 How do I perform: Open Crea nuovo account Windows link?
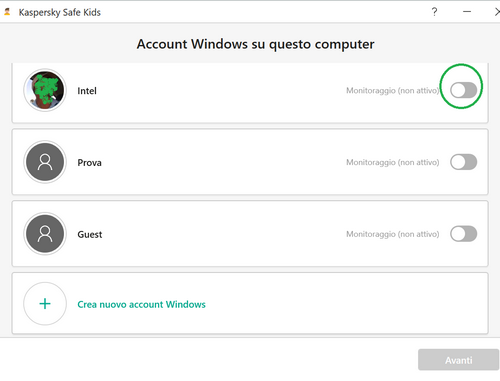[141, 304]
